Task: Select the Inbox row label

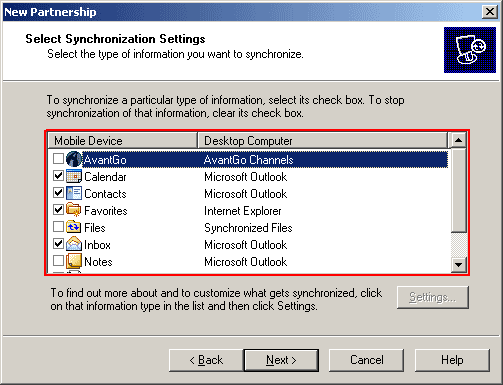Action: (x=97, y=245)
